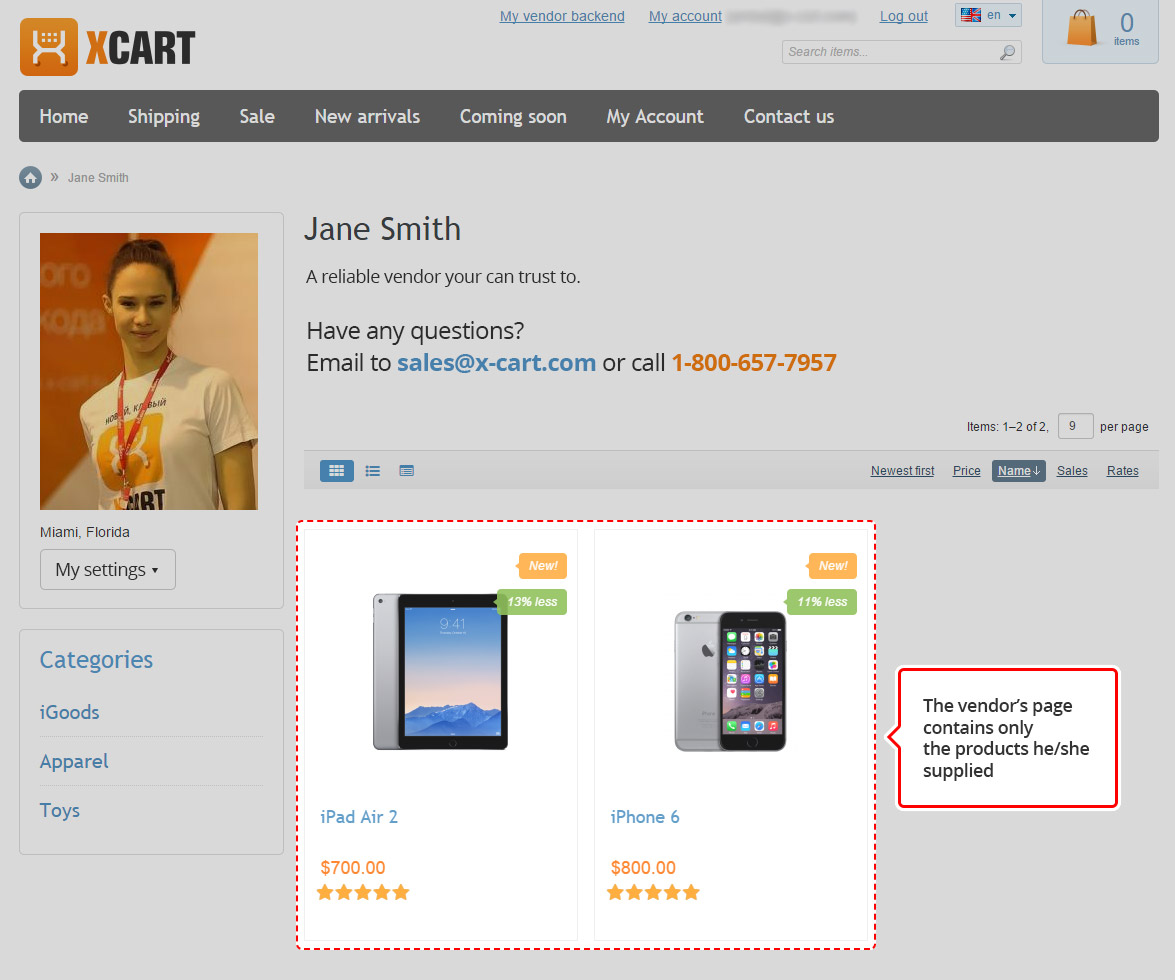Click the Jane Smith page heading
The height and width of the screenshot is (980, 1175).
[x=382, y=229]
